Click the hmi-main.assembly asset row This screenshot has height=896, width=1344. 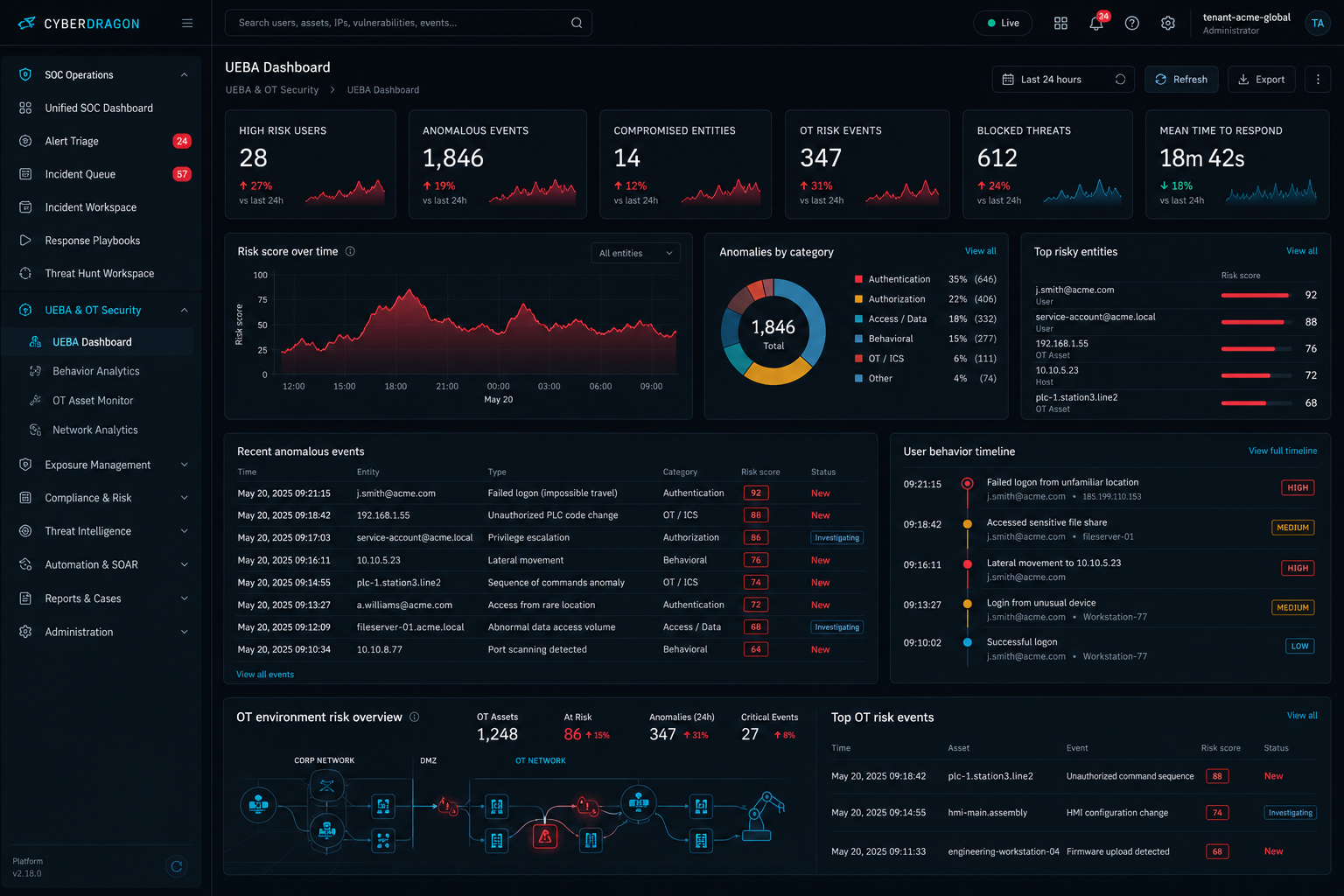pos(1074,813)
